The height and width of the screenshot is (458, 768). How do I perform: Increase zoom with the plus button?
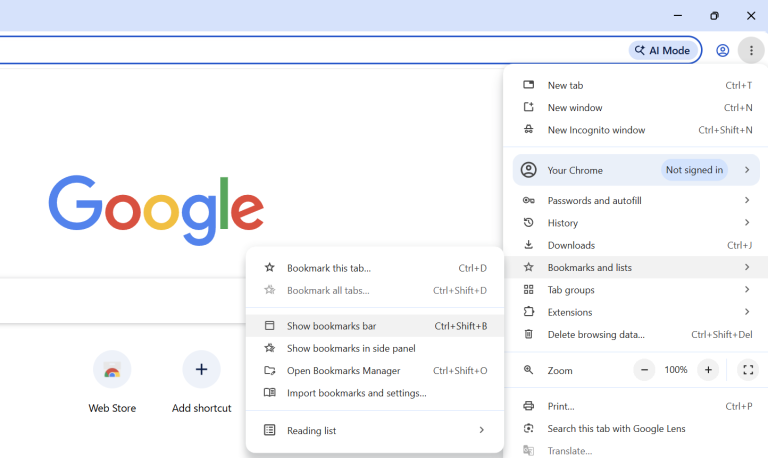pos(708,370)
